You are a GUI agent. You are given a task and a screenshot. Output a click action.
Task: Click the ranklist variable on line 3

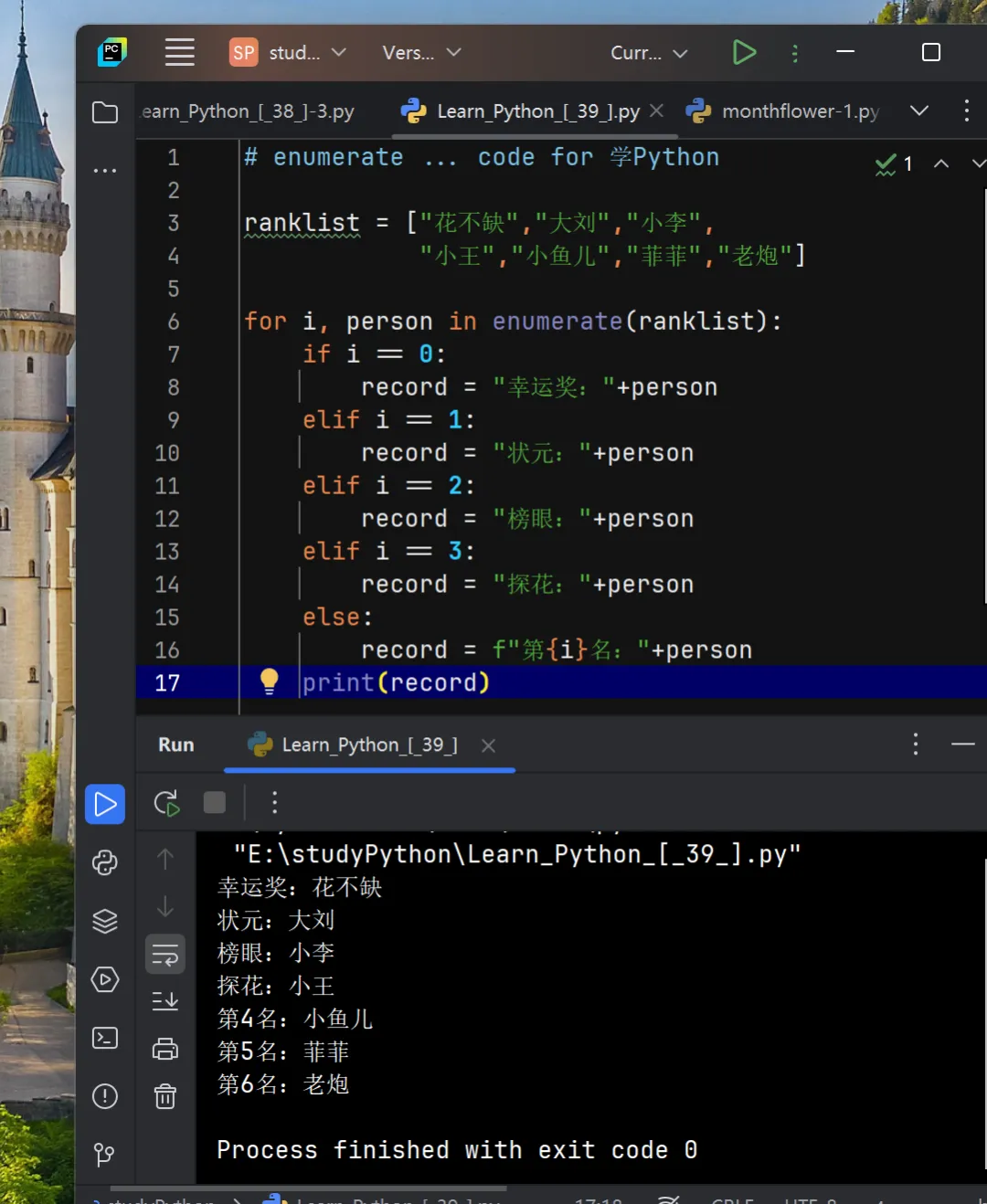click(x=302, y=223)
